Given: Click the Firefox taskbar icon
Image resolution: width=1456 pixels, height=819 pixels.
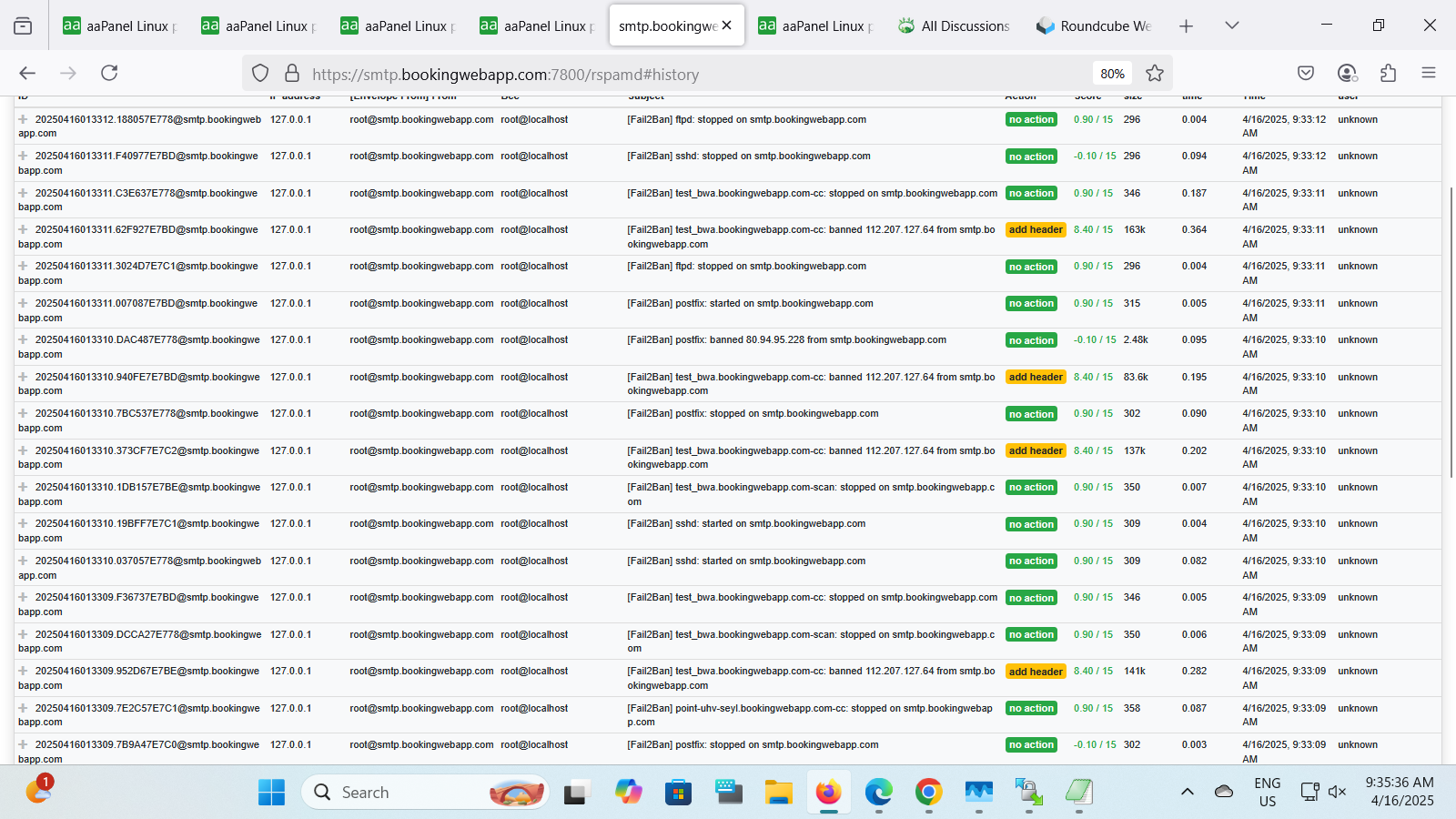Looking at the screenshot, I should coord(828,793).
